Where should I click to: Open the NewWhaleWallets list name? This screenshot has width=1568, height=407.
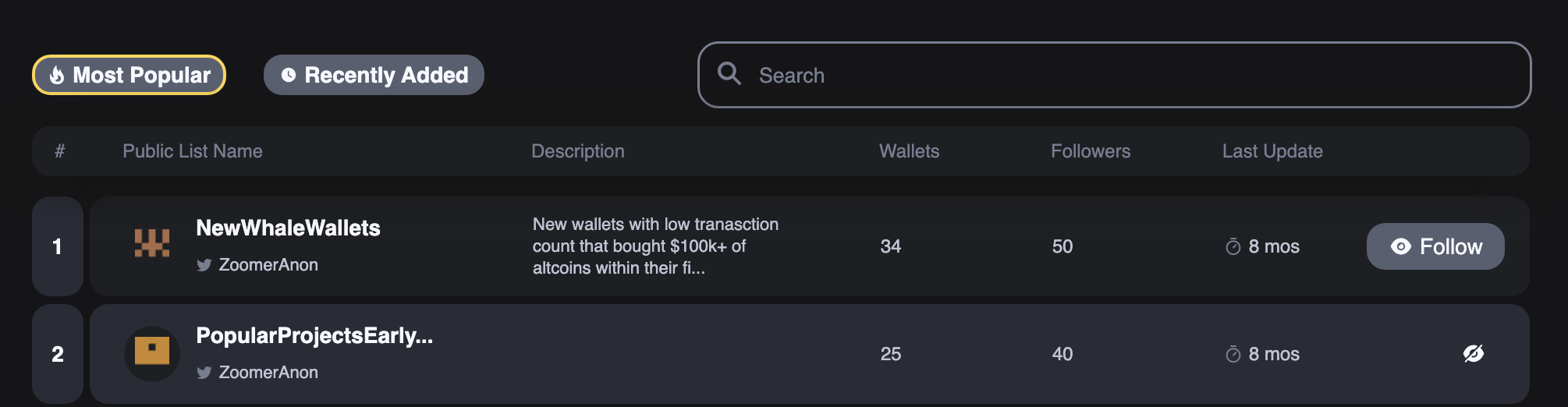[x=288, y=228]
